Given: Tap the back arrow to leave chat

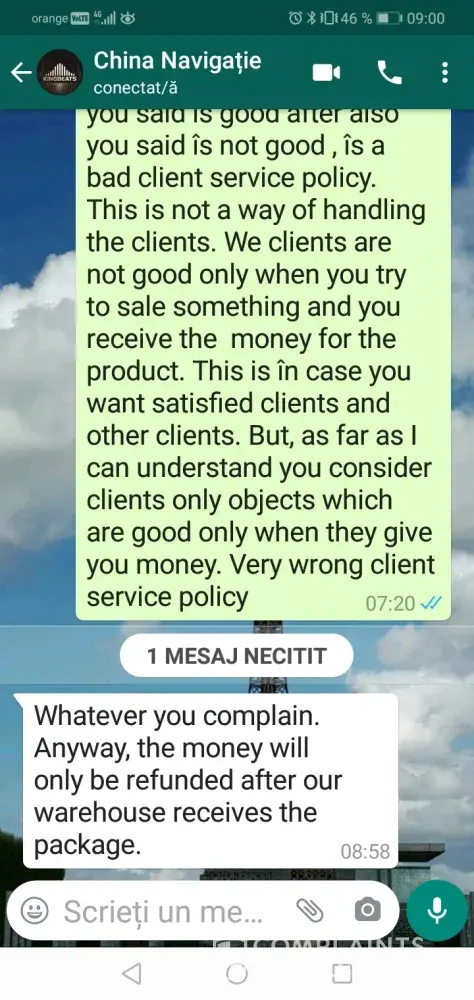Looking at the screenshot, I should (x=20, y=73).
